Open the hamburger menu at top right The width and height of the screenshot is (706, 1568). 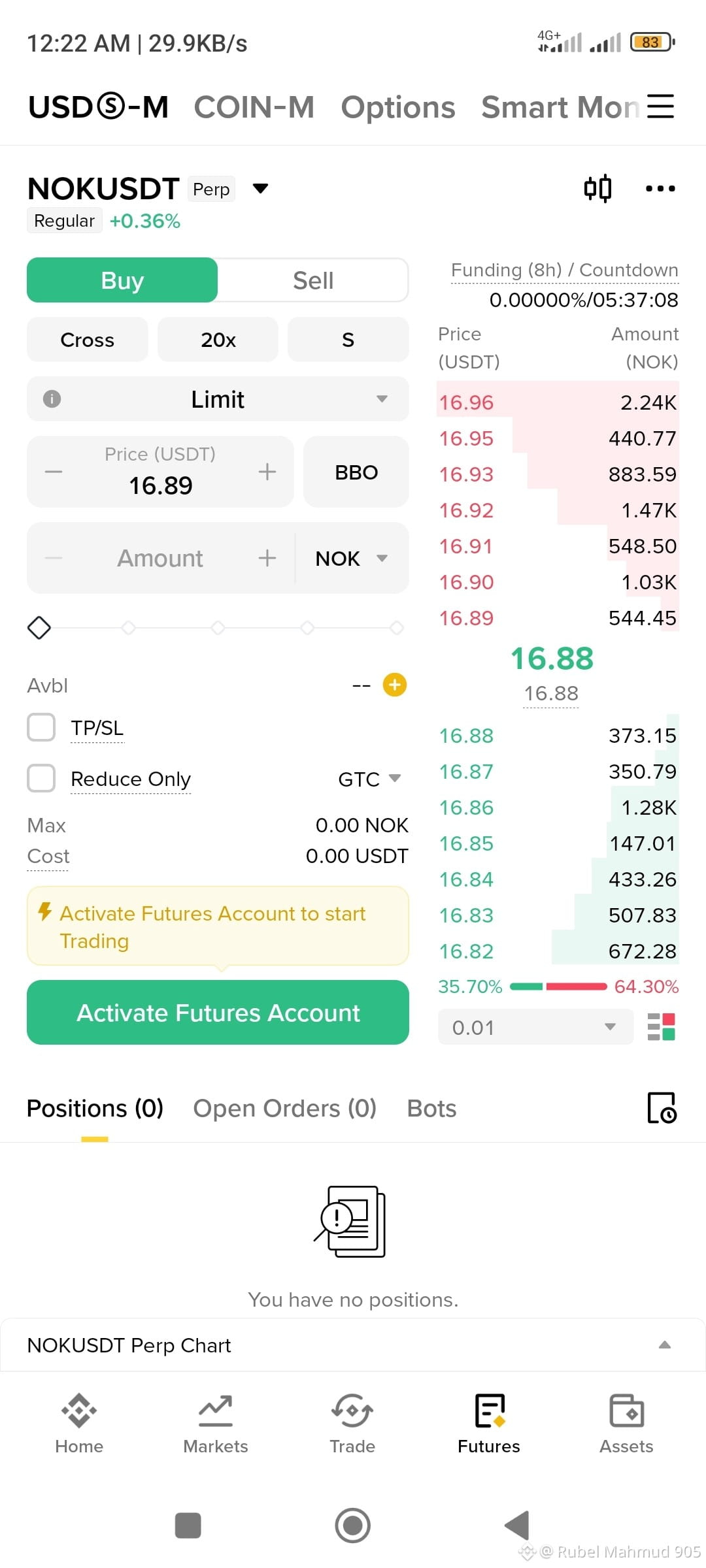[660, 106]
